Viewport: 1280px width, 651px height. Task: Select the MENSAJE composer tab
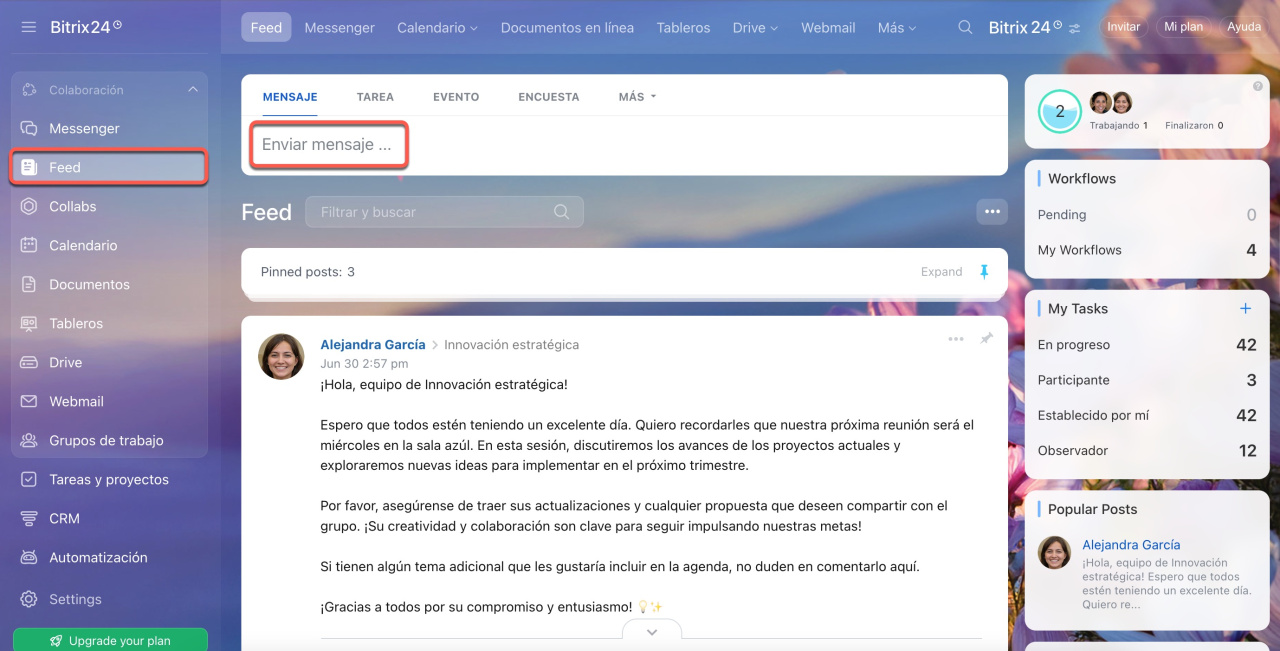pos(290,97)
